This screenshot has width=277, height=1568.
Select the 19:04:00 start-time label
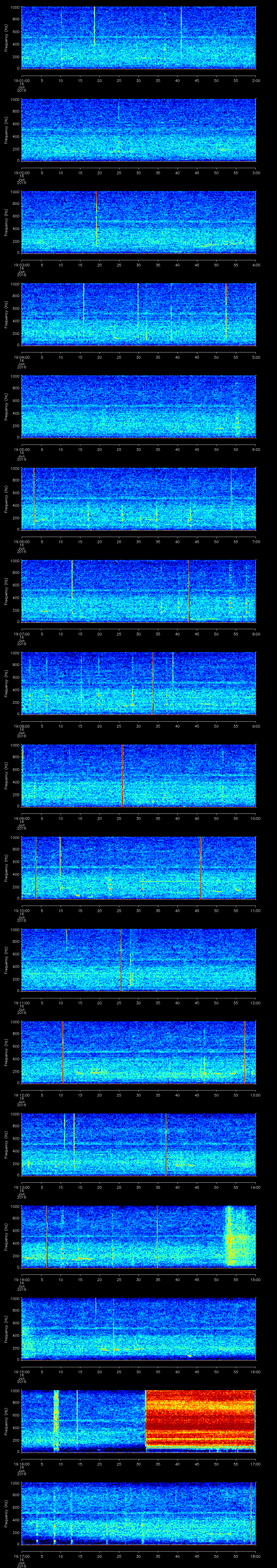point(21,357)
